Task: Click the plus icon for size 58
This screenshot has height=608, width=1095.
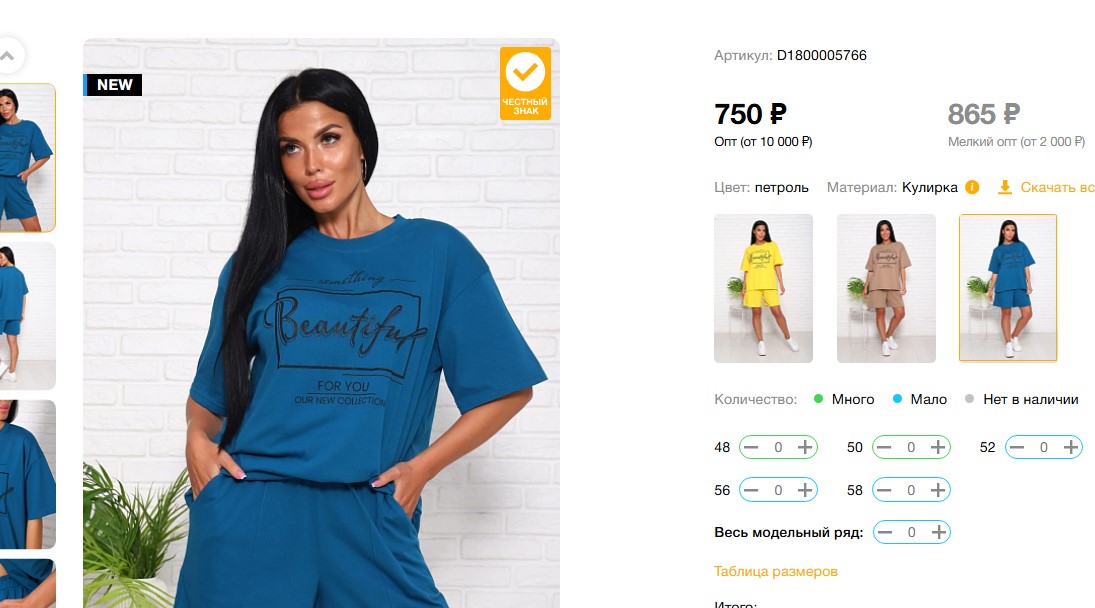Action: coord(937,490)
